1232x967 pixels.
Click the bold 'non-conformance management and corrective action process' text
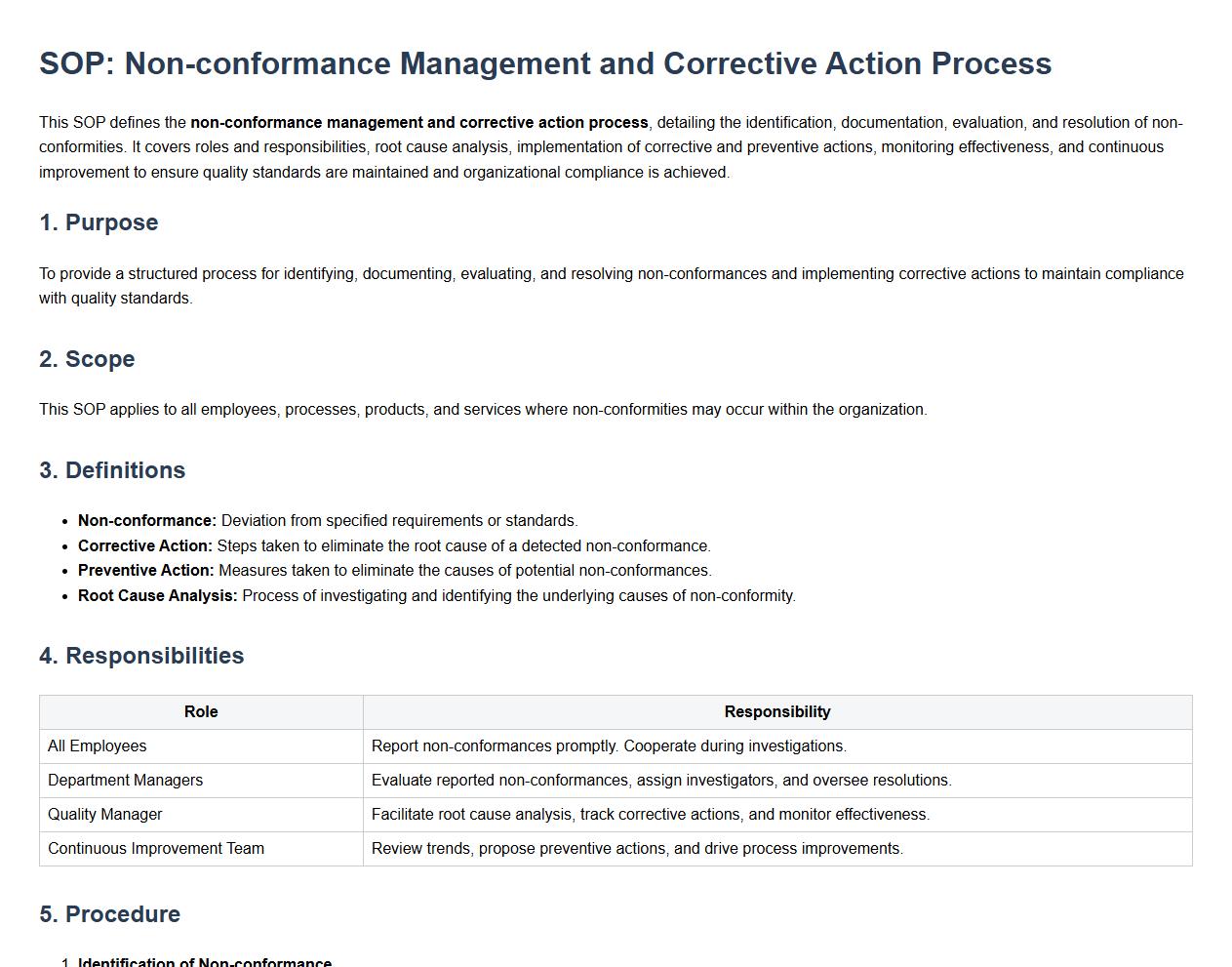[x=418, y=123]
